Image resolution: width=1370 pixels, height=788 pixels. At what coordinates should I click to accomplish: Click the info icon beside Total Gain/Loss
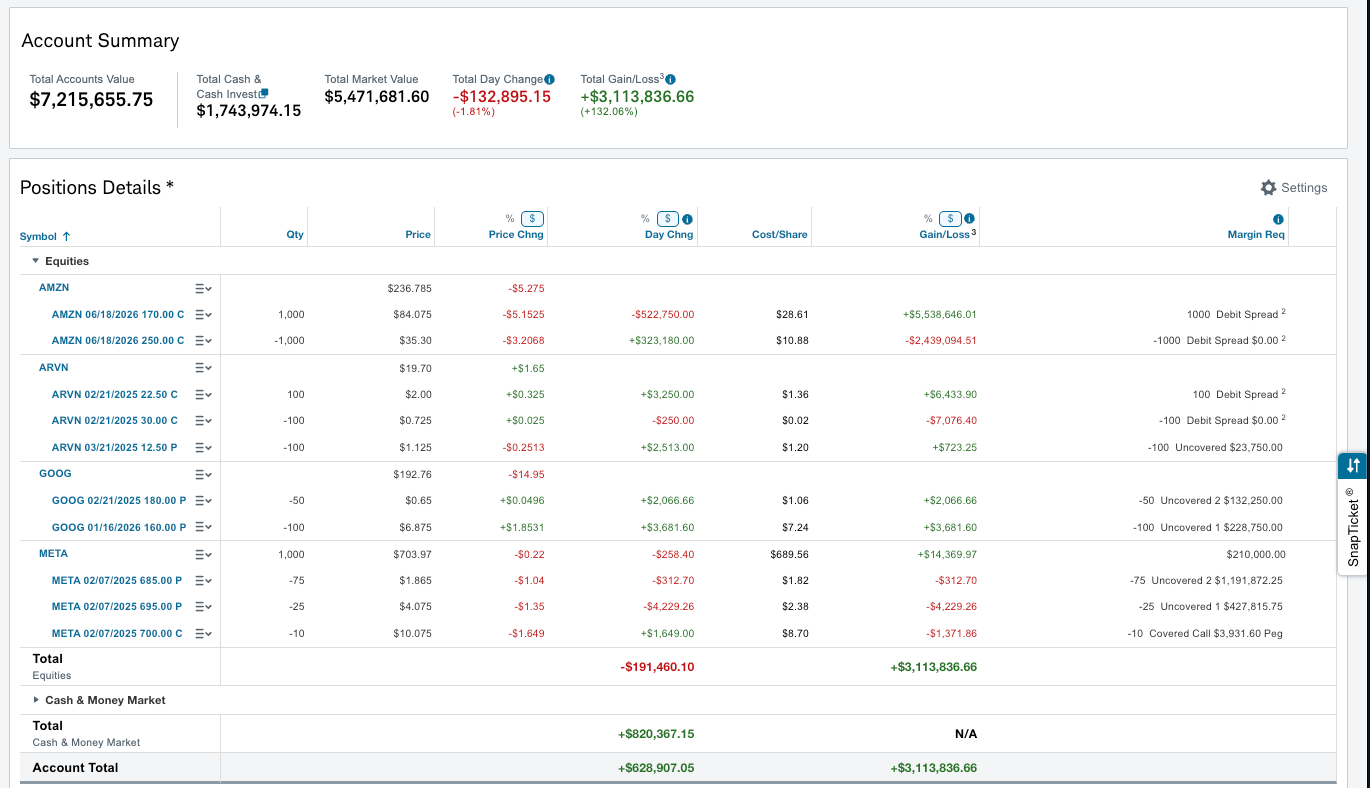[x=670, y=79]
